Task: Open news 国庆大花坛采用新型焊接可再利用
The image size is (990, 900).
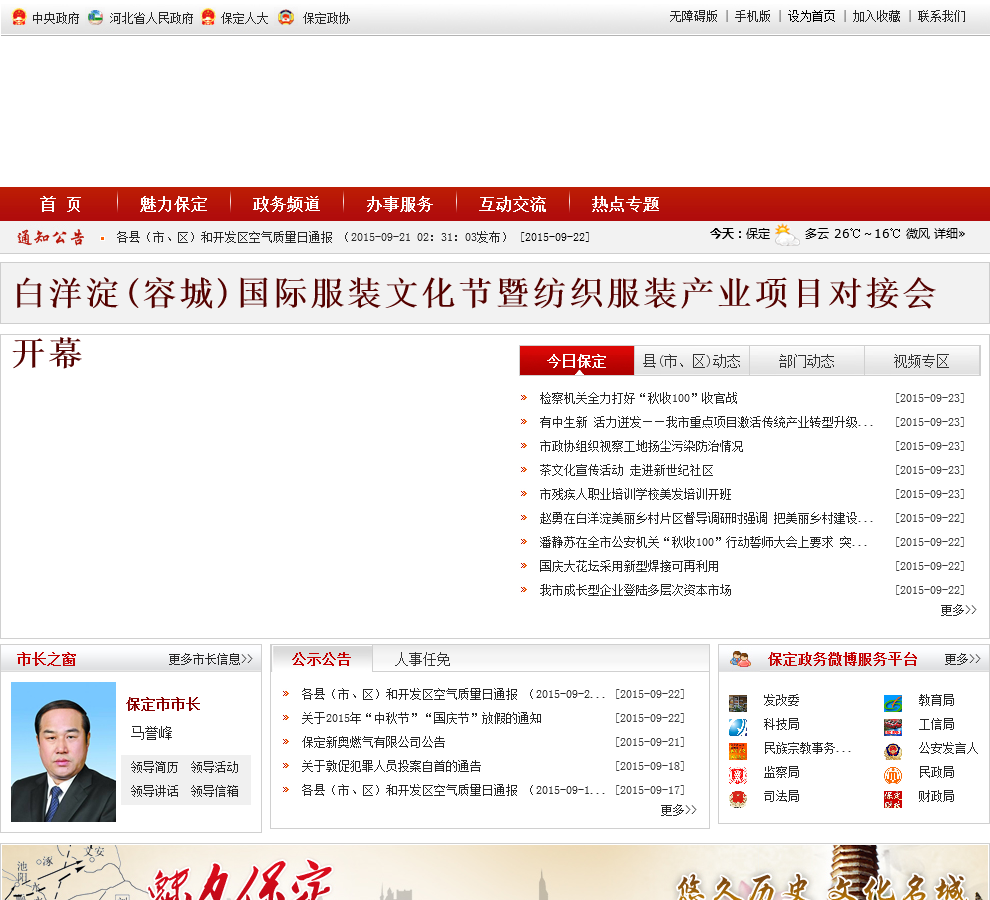Action: [x=629, y=566]
